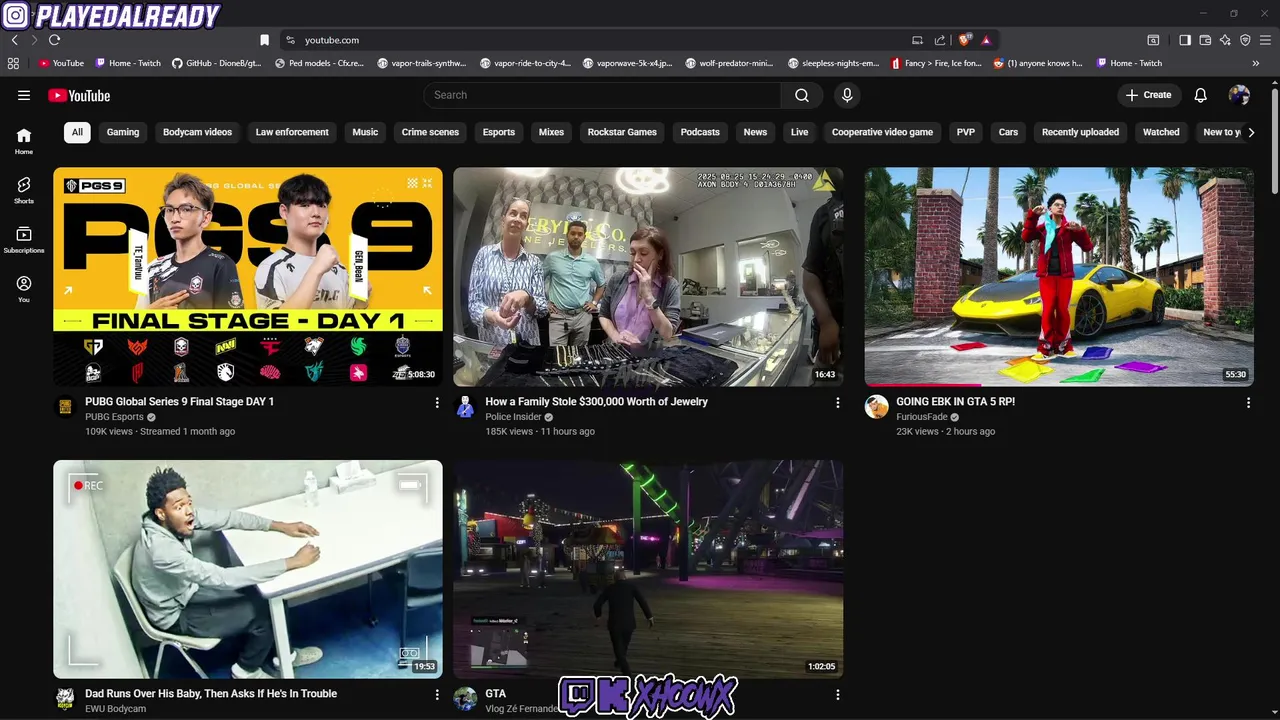1280x720 pixels.
Task: Click the browser back arrow
Action: coord(14,40)
